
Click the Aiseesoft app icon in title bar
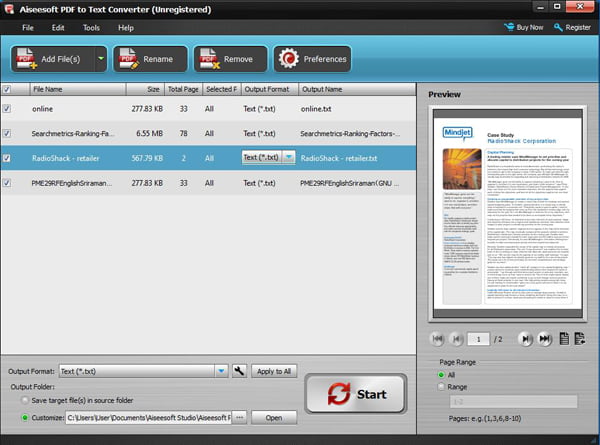(9, 9)
